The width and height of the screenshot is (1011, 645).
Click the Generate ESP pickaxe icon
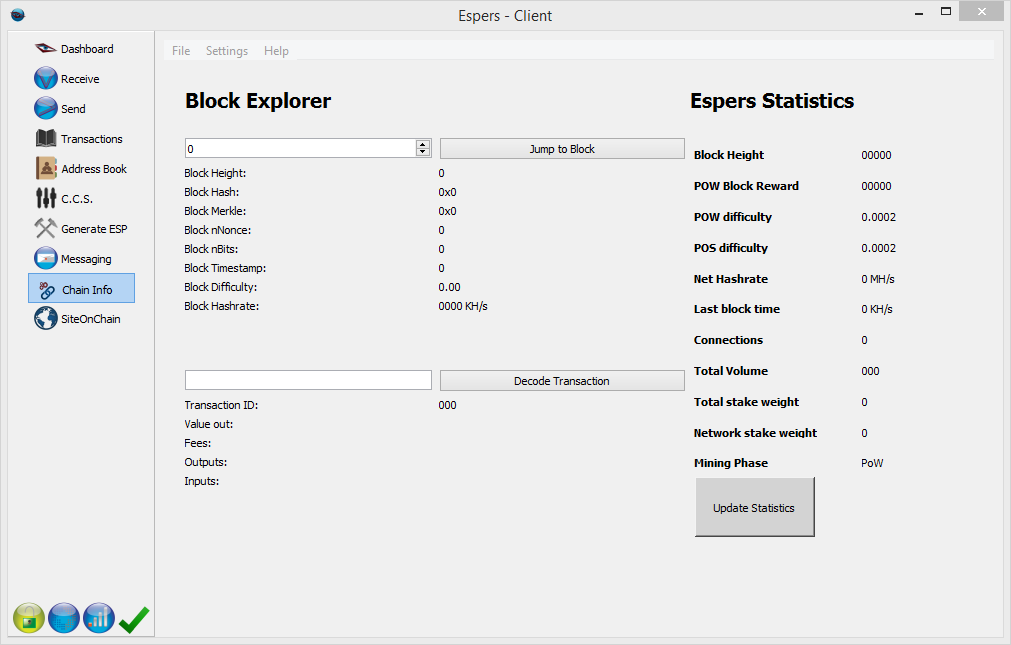(x=46, y=228)
